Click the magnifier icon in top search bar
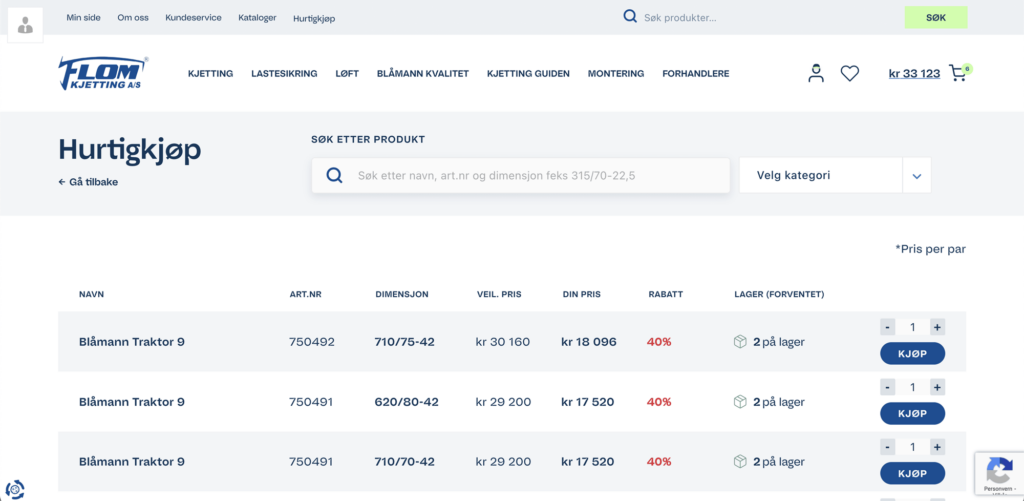Image resolution: width=1024 pixels, height=501 pixels. [630, 16]
